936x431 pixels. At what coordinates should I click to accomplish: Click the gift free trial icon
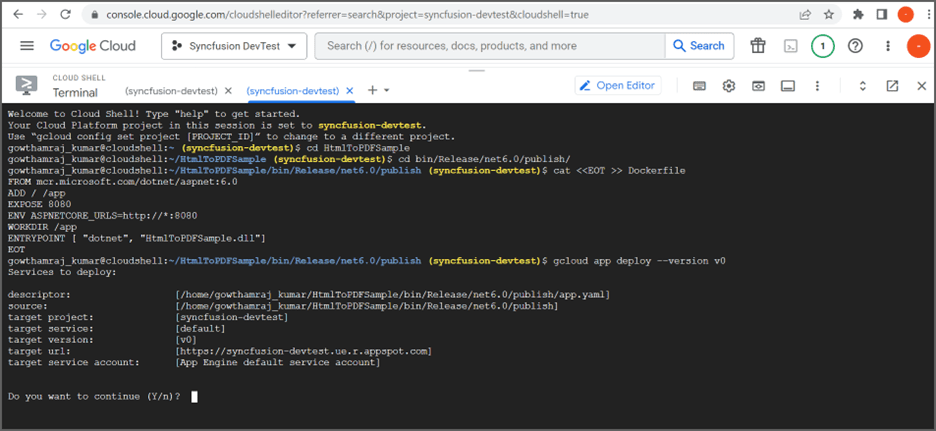click(x=758, y=46)
